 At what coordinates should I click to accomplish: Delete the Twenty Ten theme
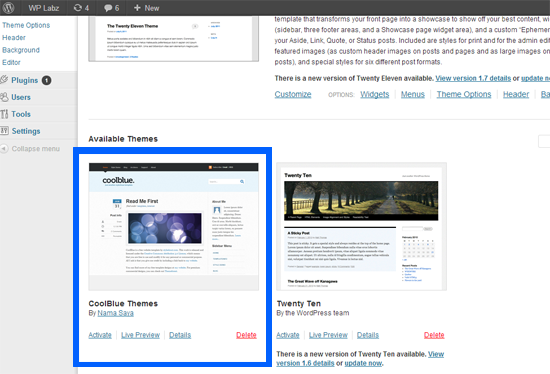click(434, 335)
